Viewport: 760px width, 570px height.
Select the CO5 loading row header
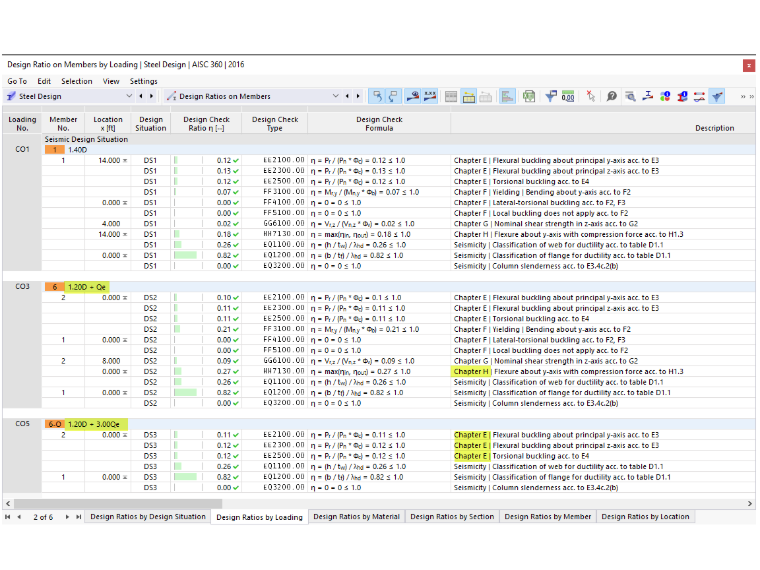click(22, 424)
